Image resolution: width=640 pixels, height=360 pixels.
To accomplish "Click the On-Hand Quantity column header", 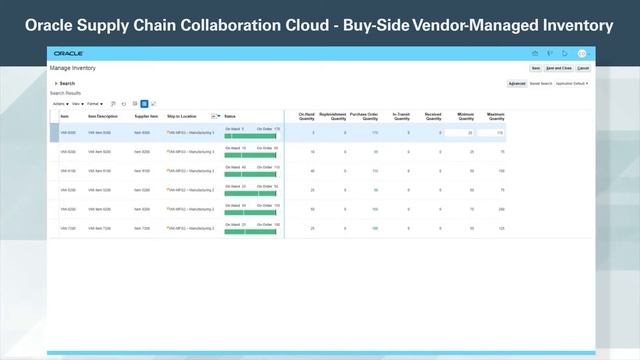I will click(x=307, y=117).
